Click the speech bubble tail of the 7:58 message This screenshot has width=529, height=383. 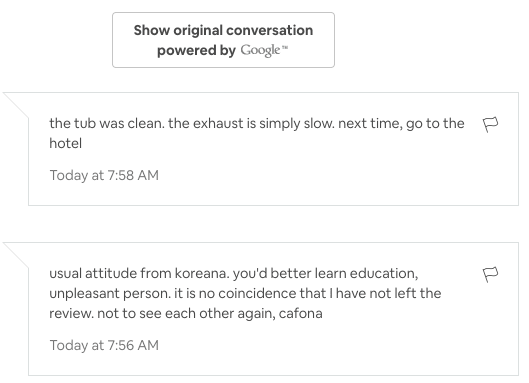[16, 105]
